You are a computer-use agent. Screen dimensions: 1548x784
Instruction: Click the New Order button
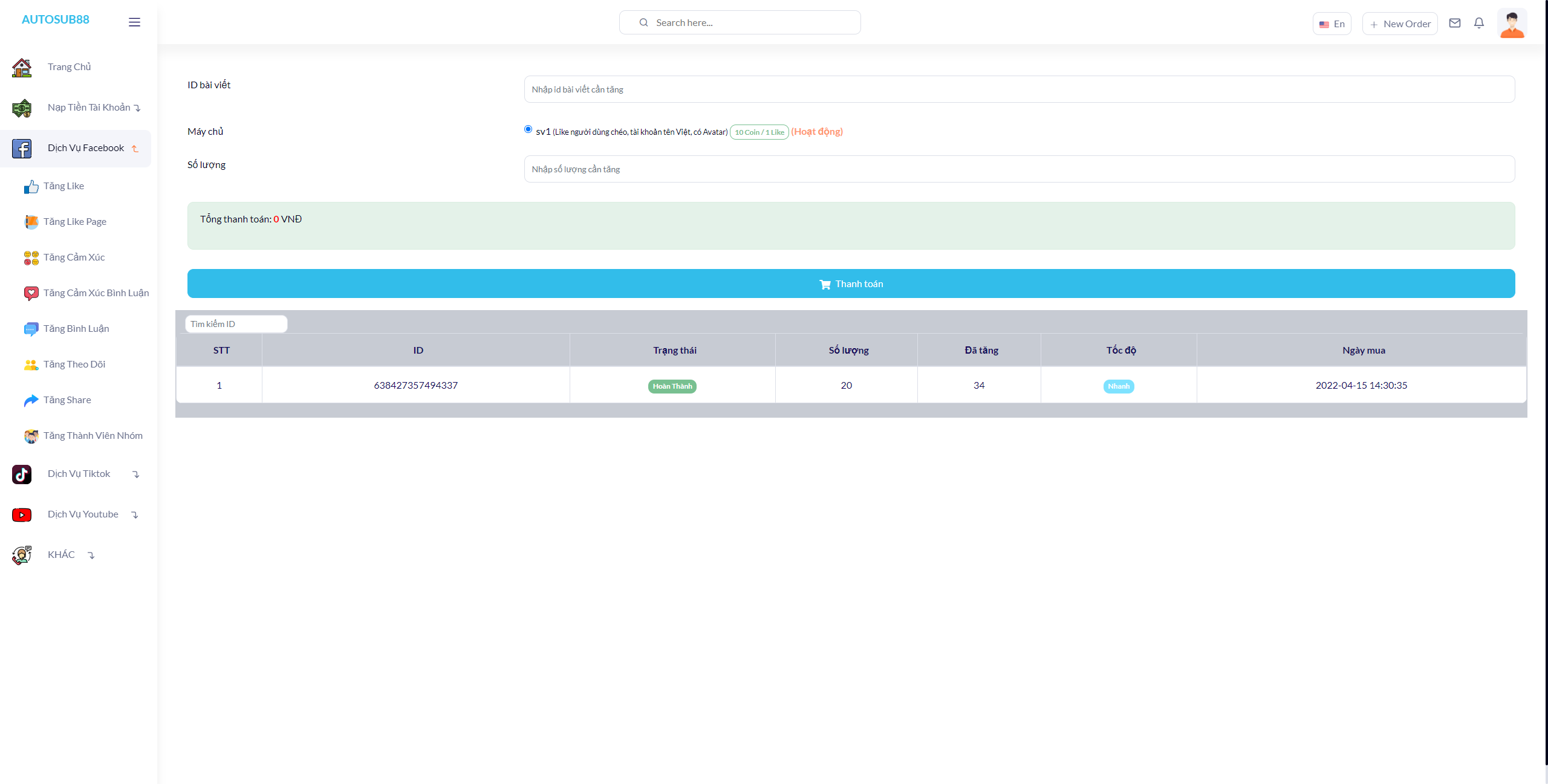(1400, 24)
